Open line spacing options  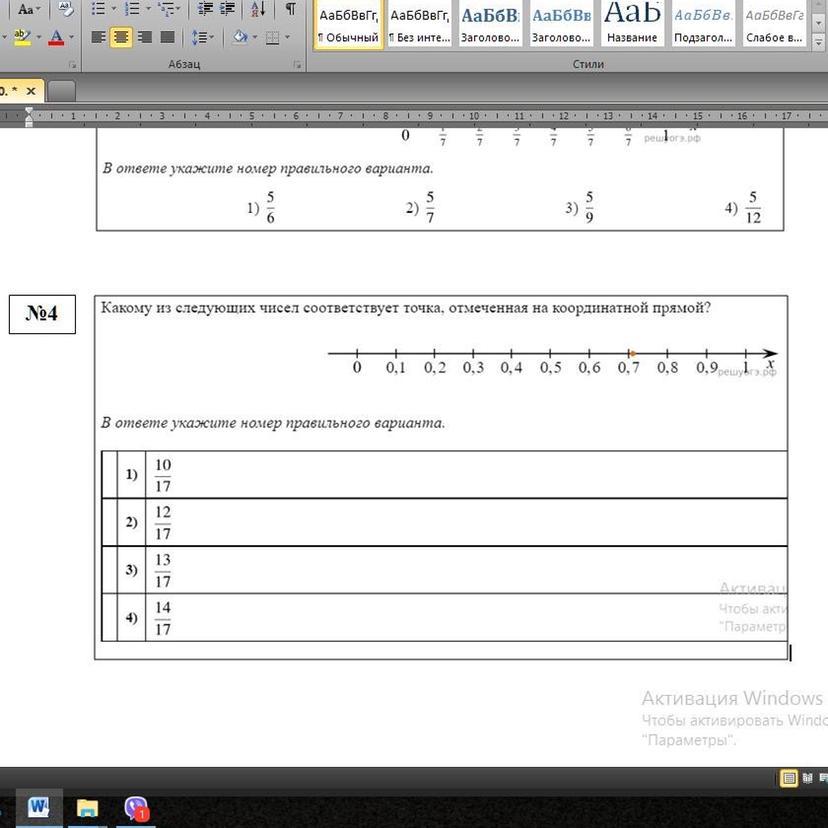[x=203, y=37]
